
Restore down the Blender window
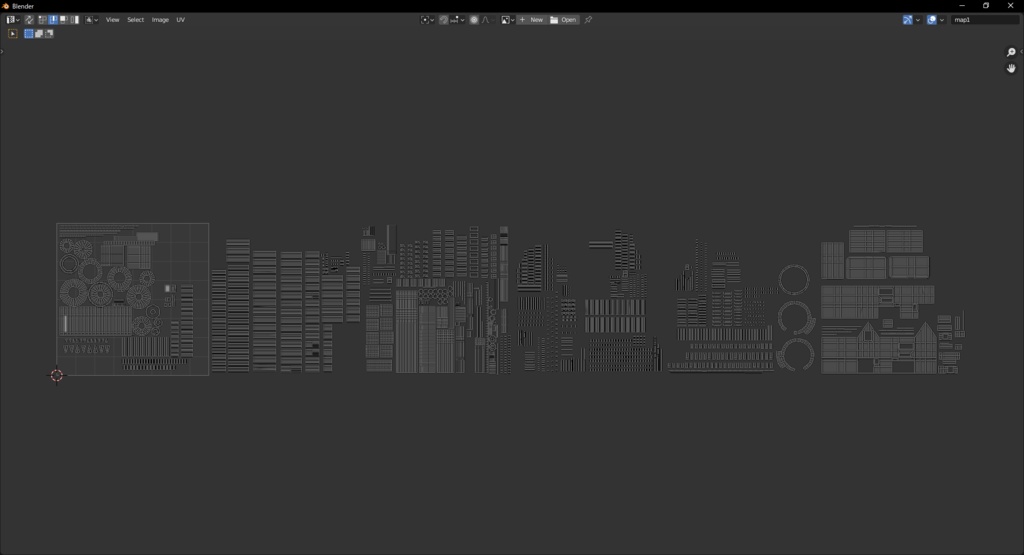(x=986, y=5)
